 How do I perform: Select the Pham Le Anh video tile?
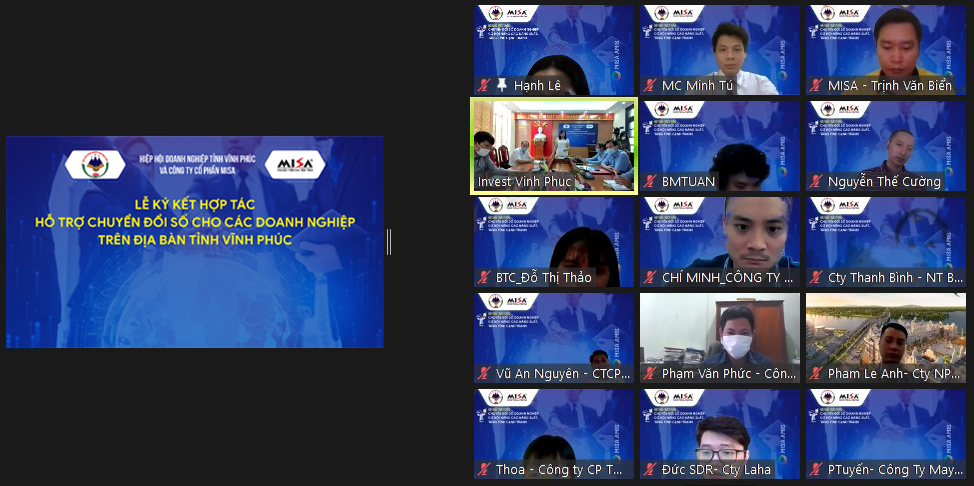[886, 337]
